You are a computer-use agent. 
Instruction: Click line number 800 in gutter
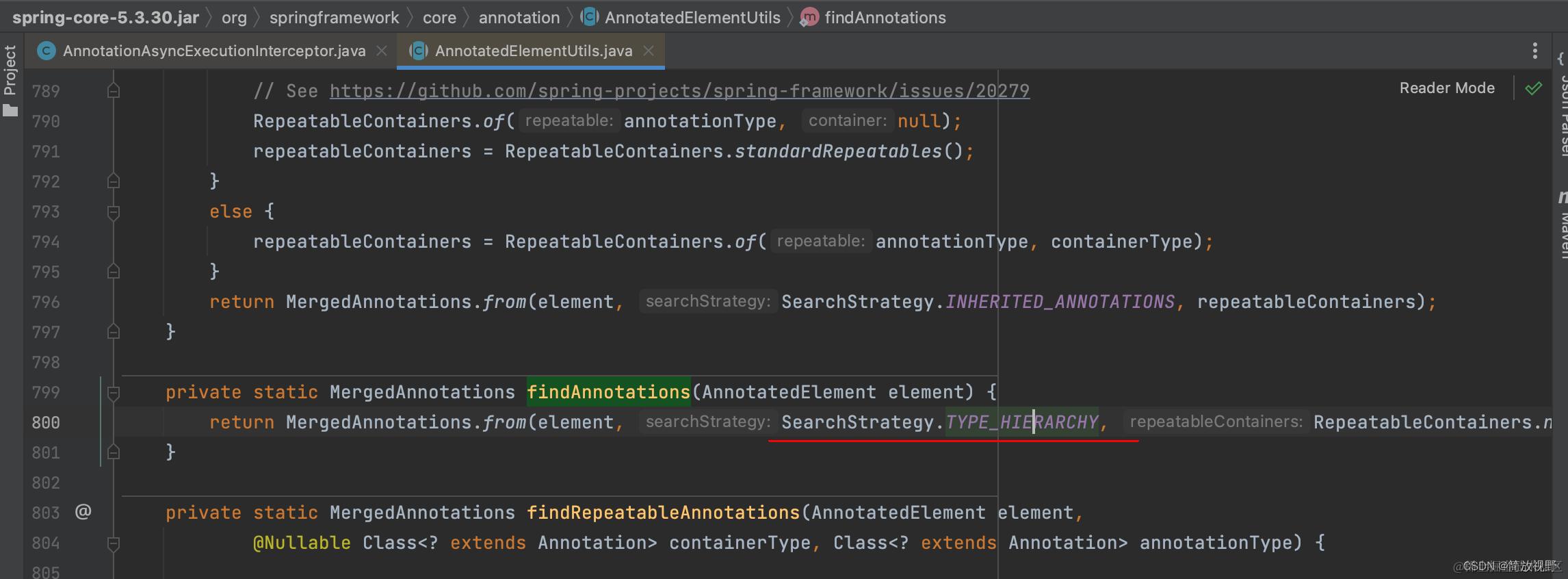(x=46, y=422)
